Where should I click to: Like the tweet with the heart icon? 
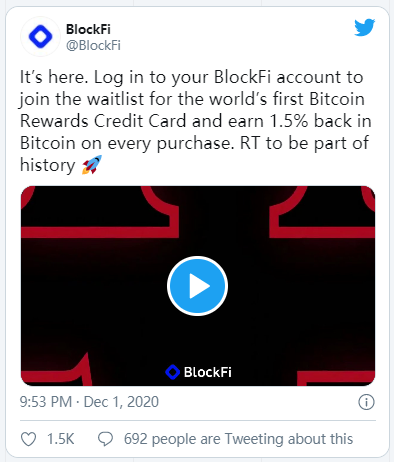click(28, 439)
